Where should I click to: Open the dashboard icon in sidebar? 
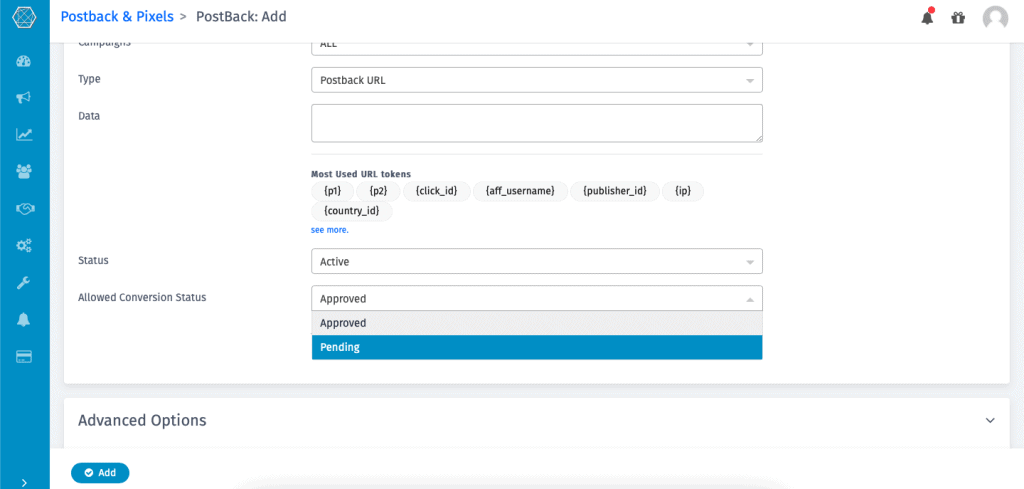tap(24, 61)
